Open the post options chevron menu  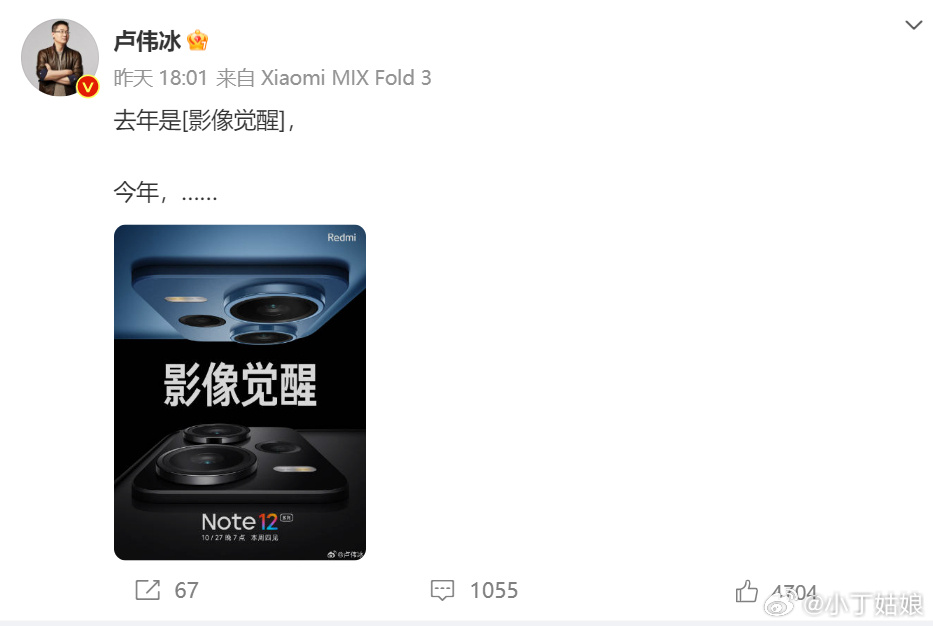pos(913,25)
